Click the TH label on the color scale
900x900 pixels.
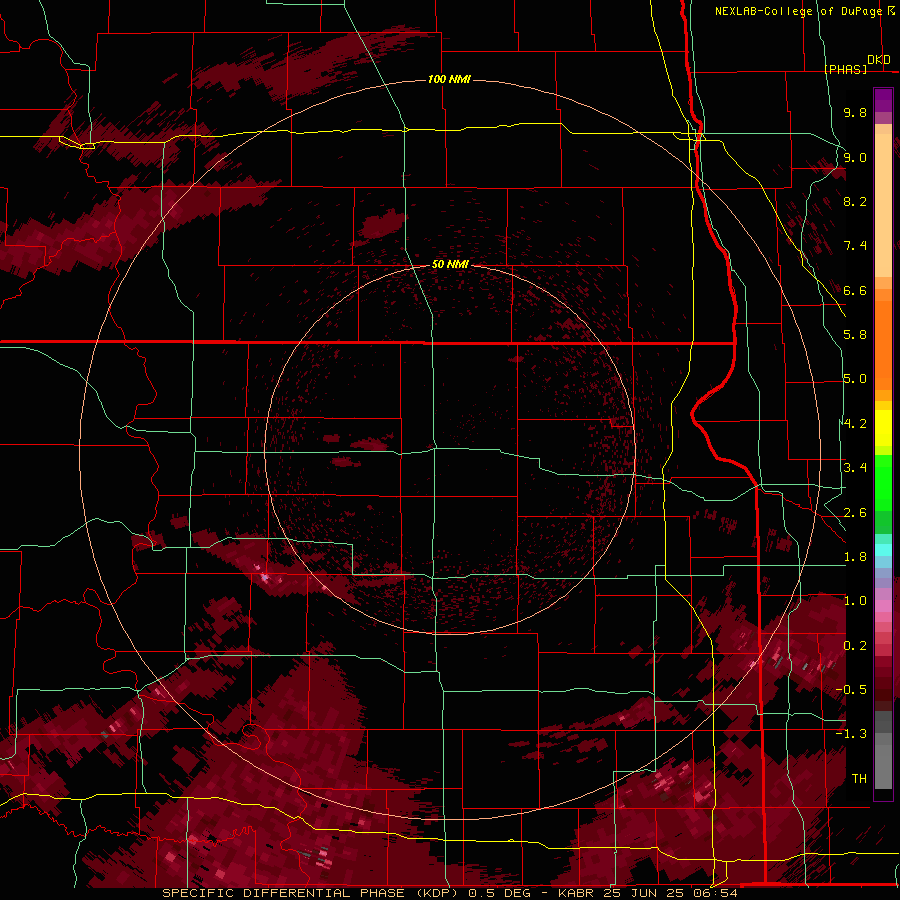point(859,779)
